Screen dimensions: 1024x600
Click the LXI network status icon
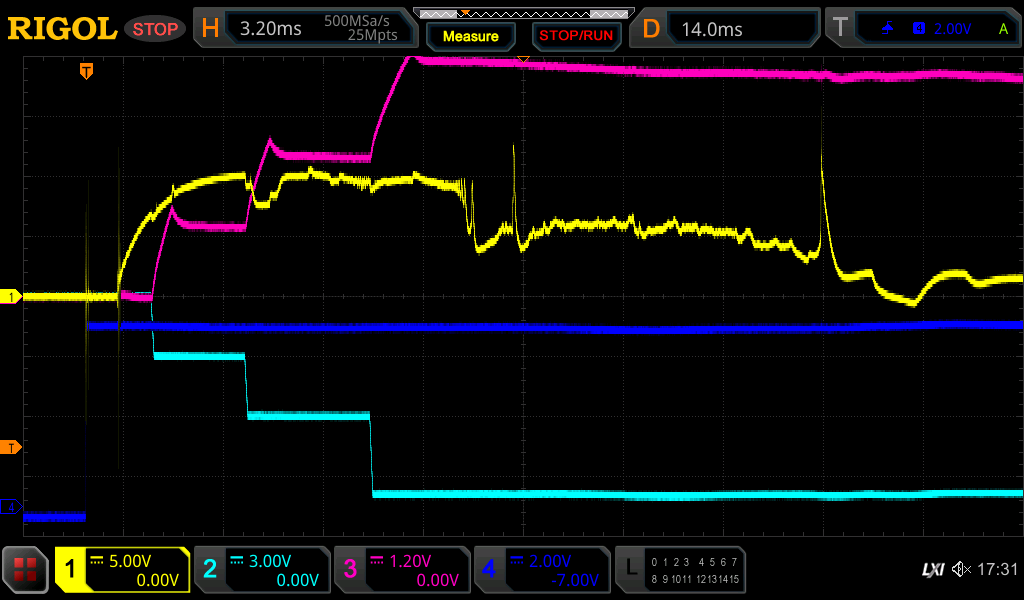pos(932,569)
